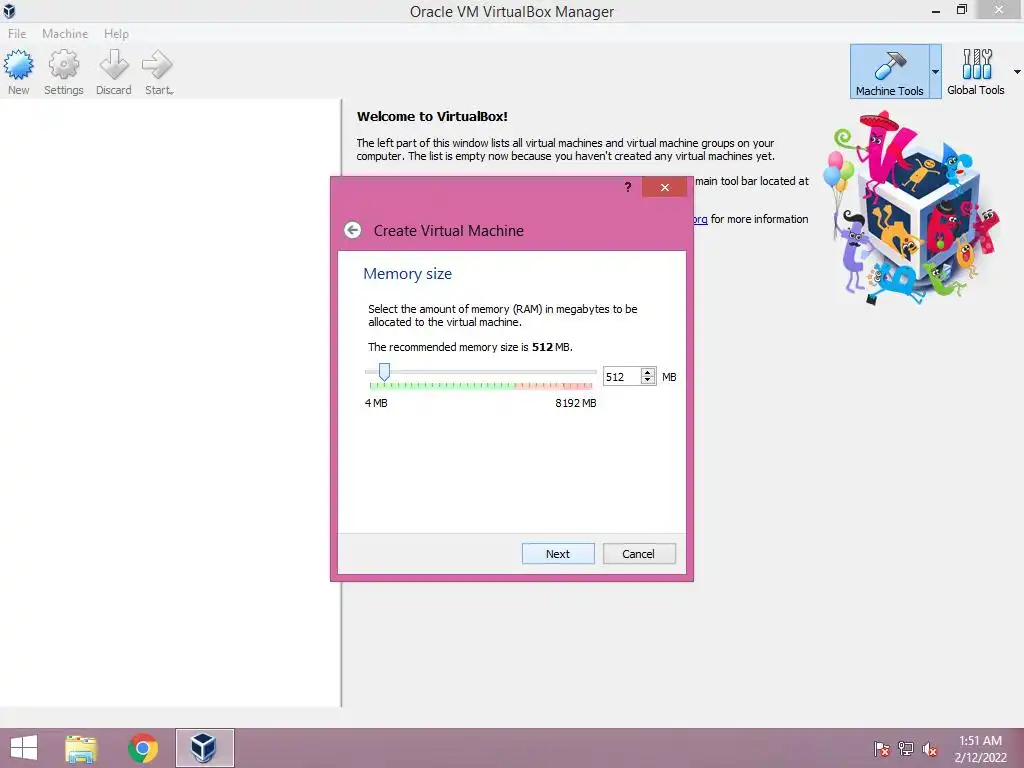Image resolution: width=1024 pixels, height=768 pixels.
Task: Open the File menu
Action: (17, 33)
